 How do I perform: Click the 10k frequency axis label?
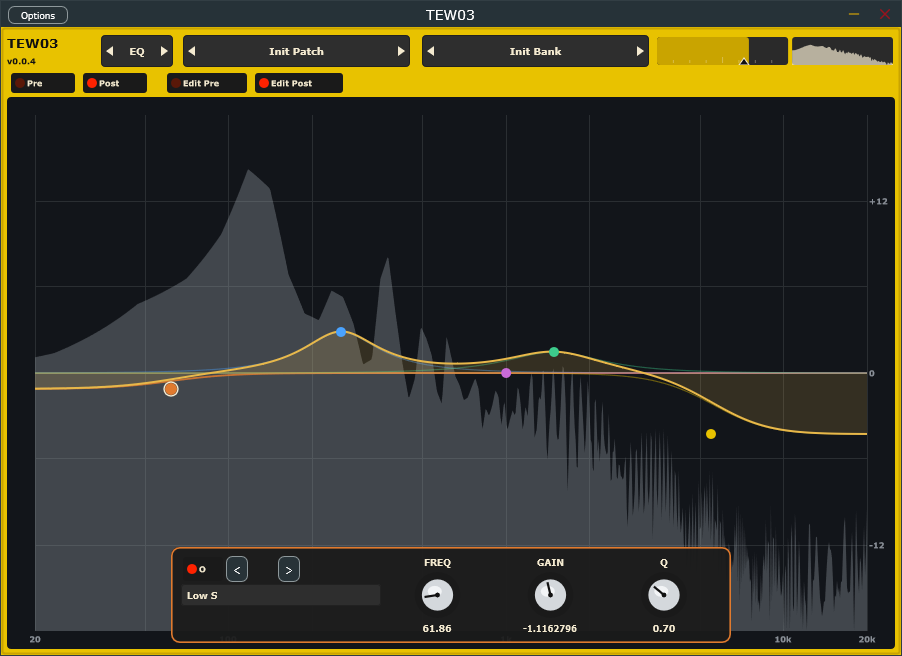(x=783, y=639)
